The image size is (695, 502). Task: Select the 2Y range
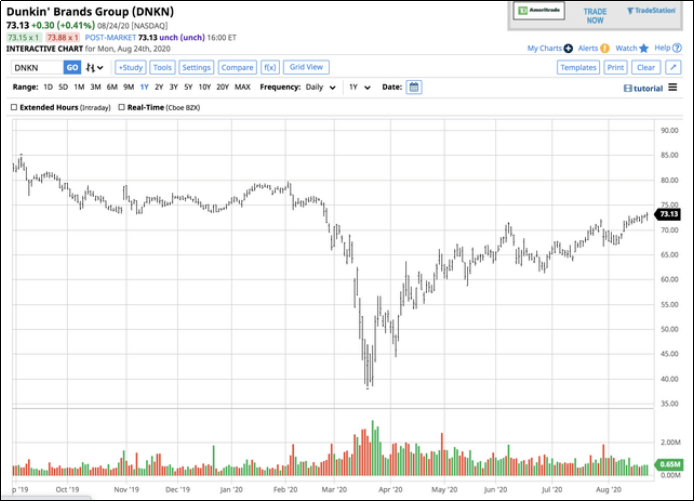[159, 87]
